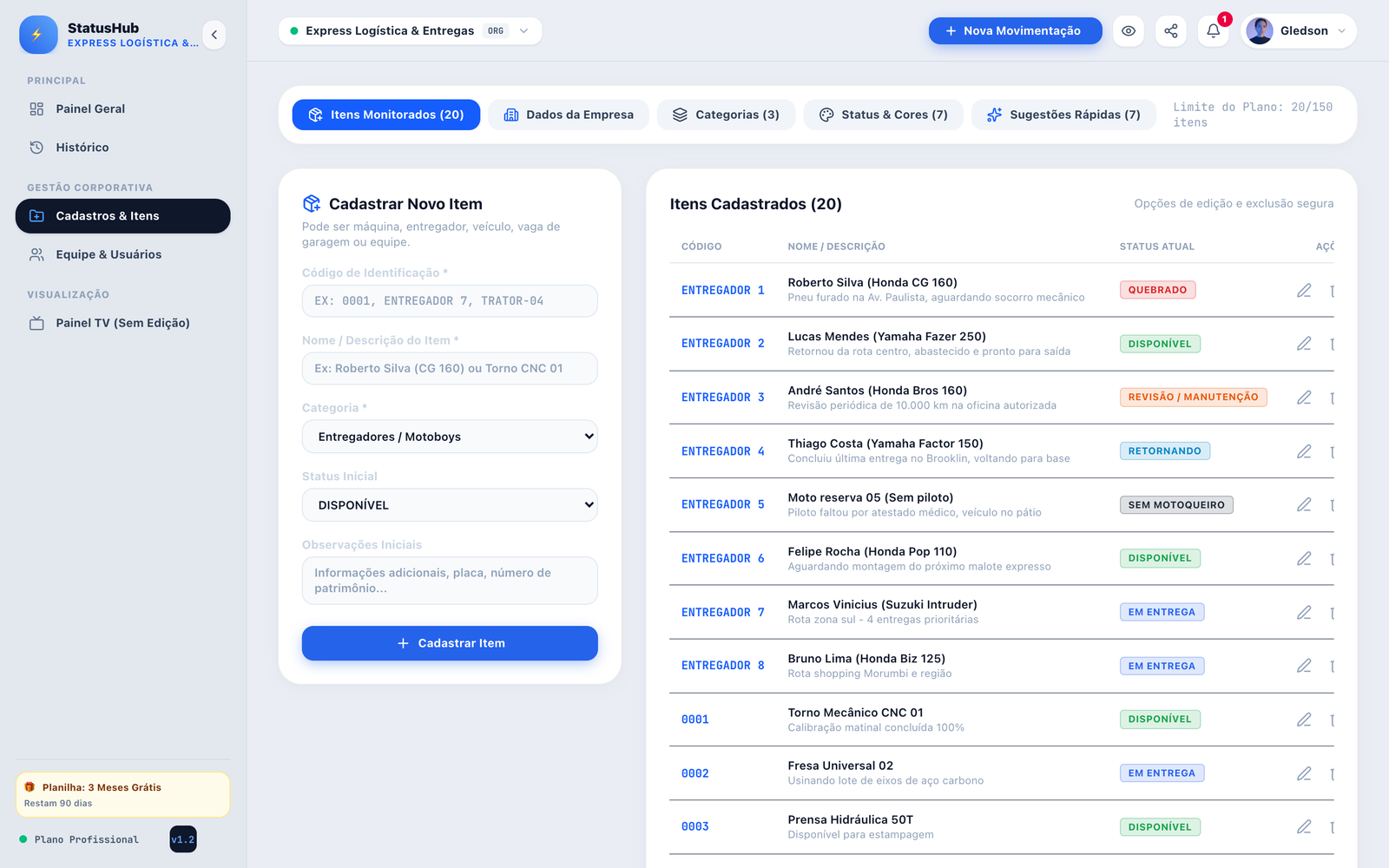Viewport: 1389px width, 868px height.
Task: Open Painel TV (Sem Edição)
Action: tap(122, 323)
